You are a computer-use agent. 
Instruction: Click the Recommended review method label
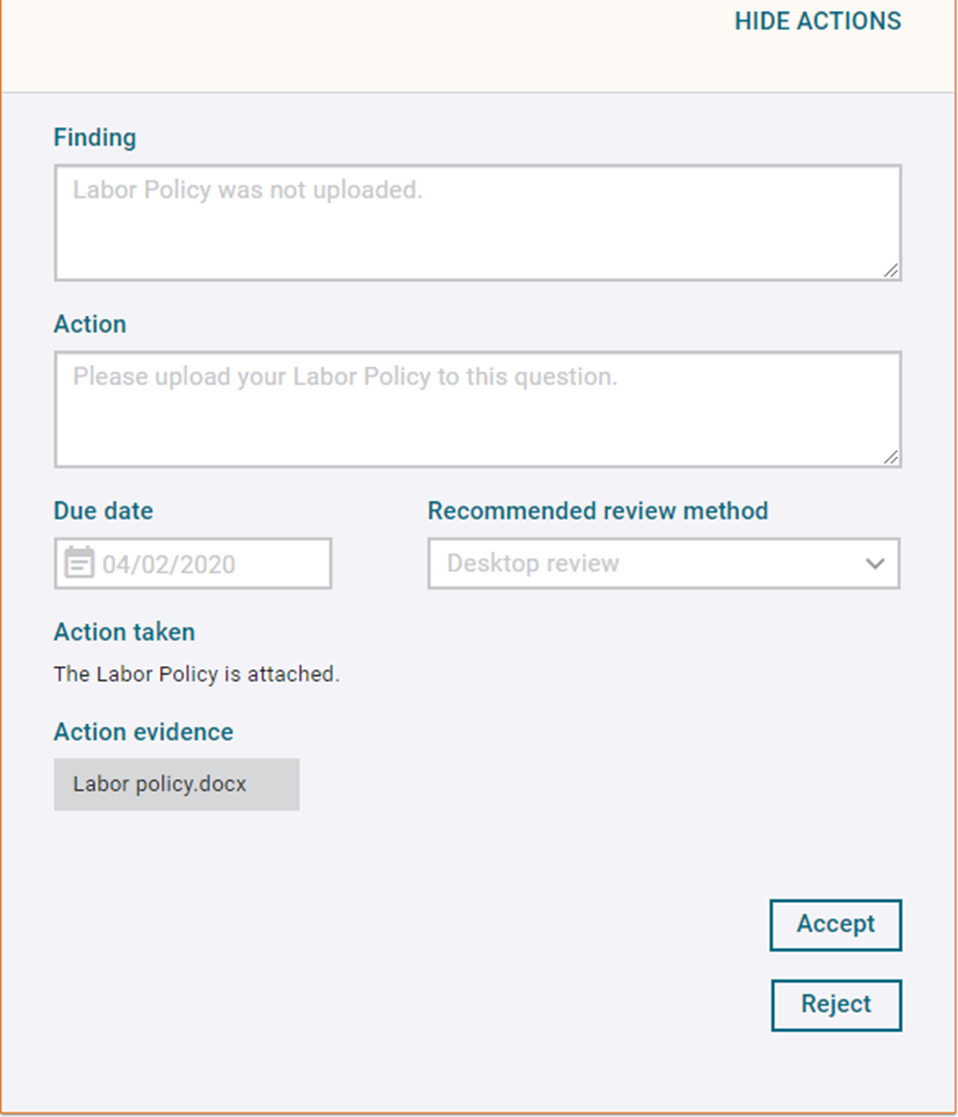(x=598, y=511)
